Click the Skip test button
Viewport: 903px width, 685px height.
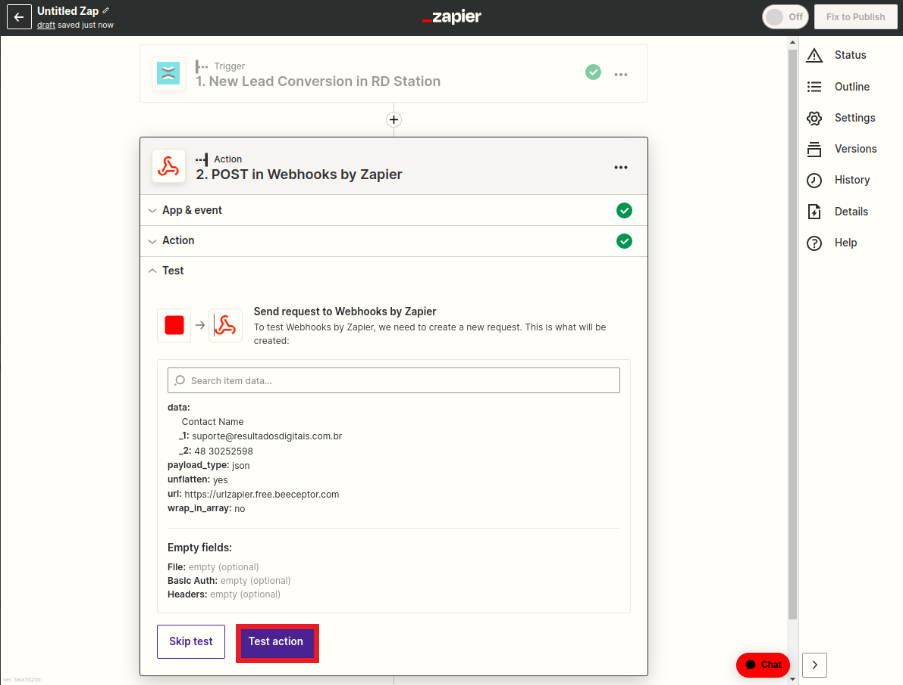coord(190,643)
